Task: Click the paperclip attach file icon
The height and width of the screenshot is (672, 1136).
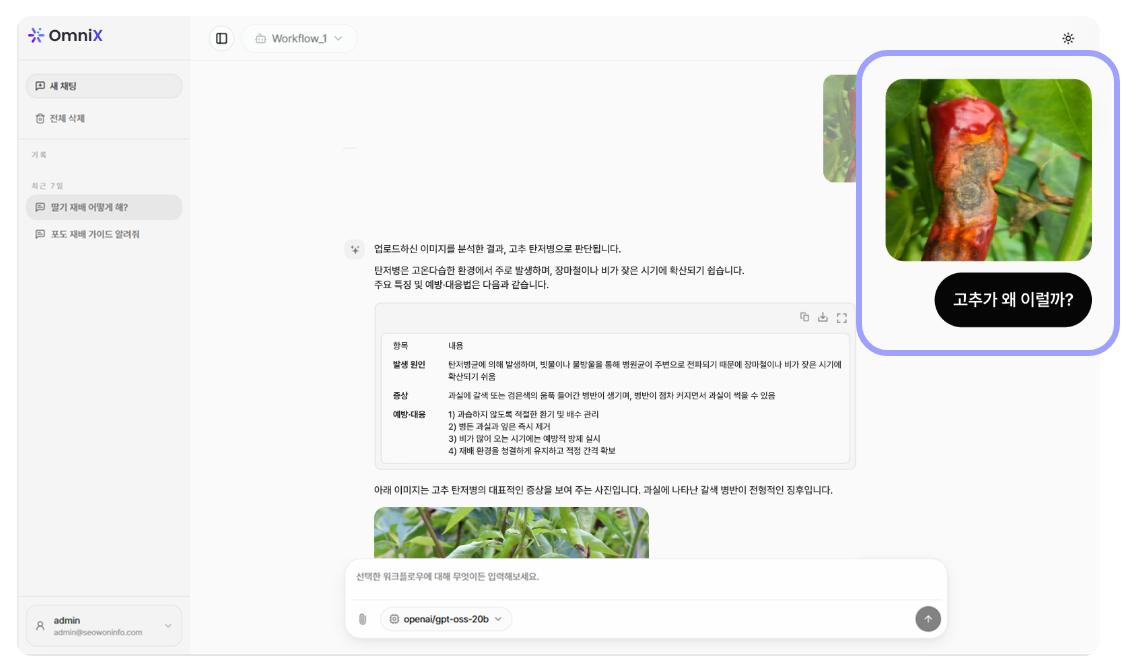Action: pos(363,619)
